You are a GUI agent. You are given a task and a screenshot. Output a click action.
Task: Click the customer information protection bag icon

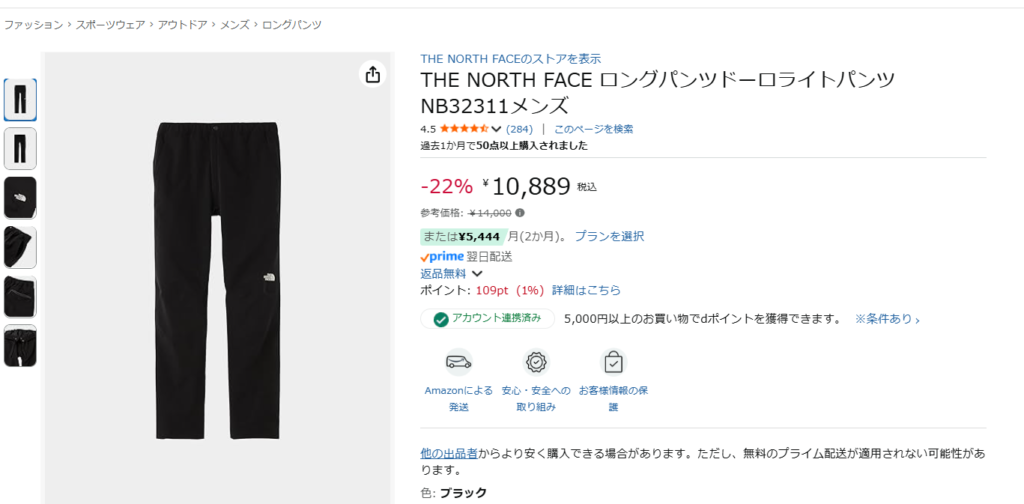[613, 362]
